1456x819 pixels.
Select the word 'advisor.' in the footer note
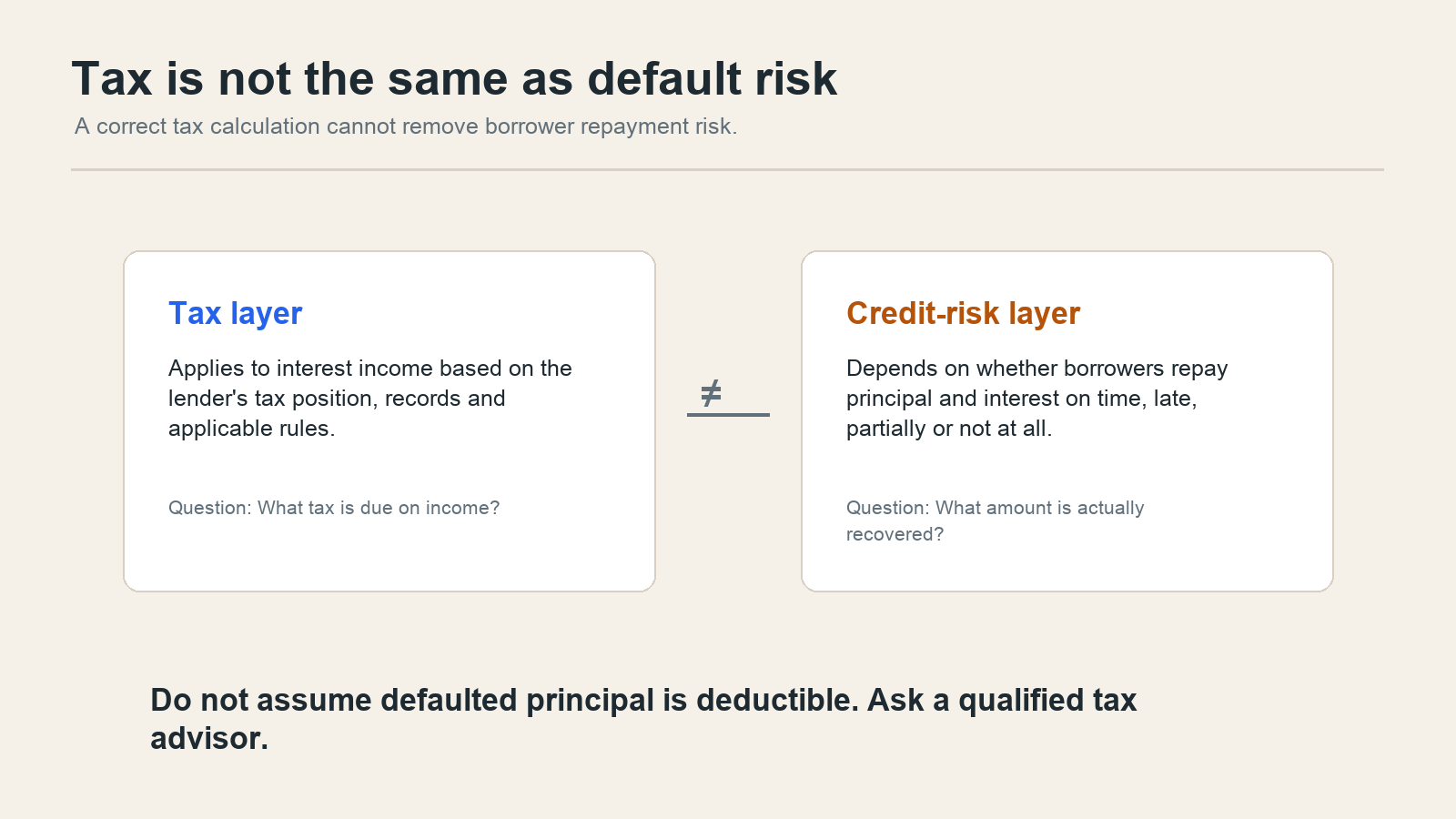(x=209, y=738)
